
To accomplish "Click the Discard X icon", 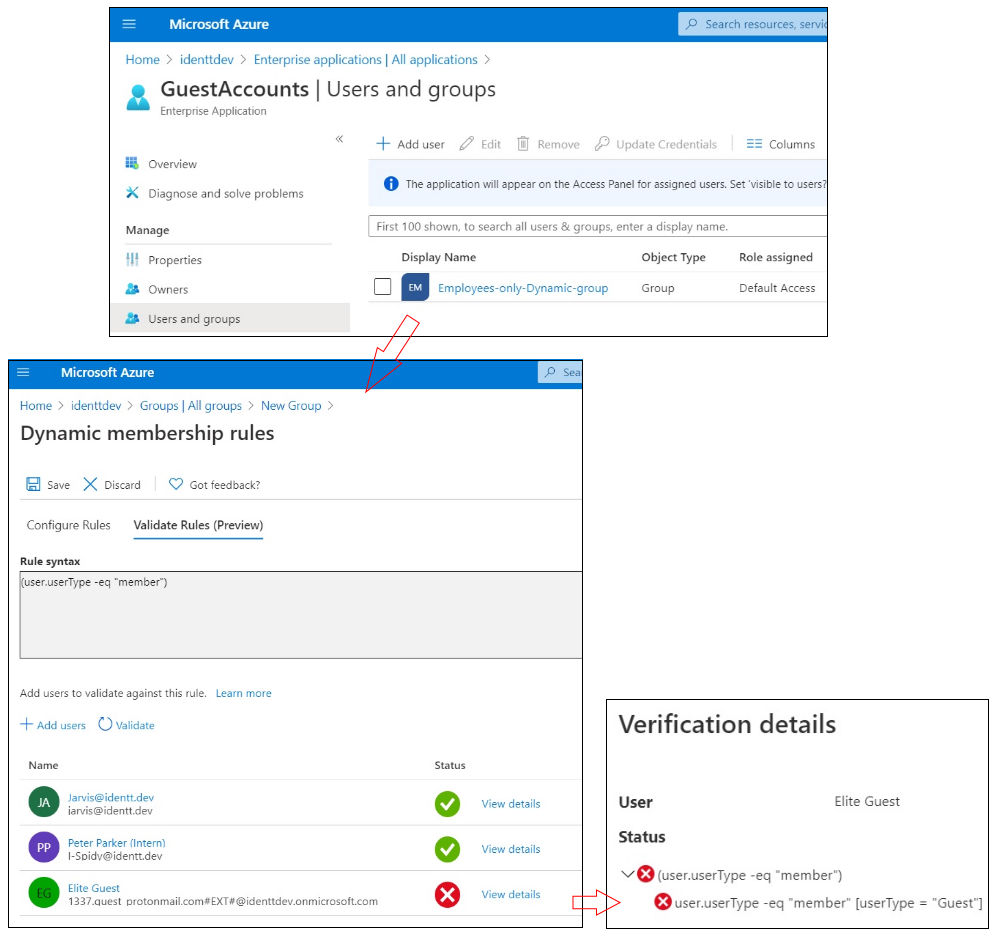I will (x=90, y=485).
